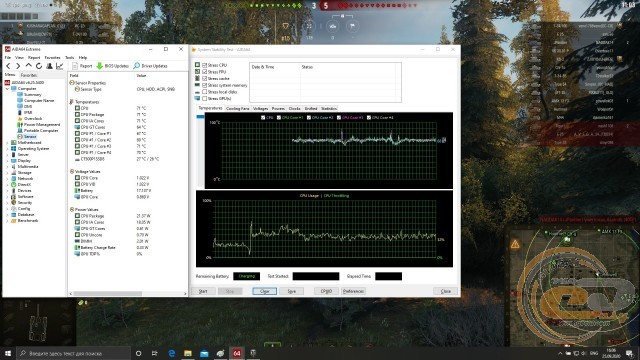Go back in AIDA64 navigation
This screenshot has height=360, width=640.
coord(8,66)
